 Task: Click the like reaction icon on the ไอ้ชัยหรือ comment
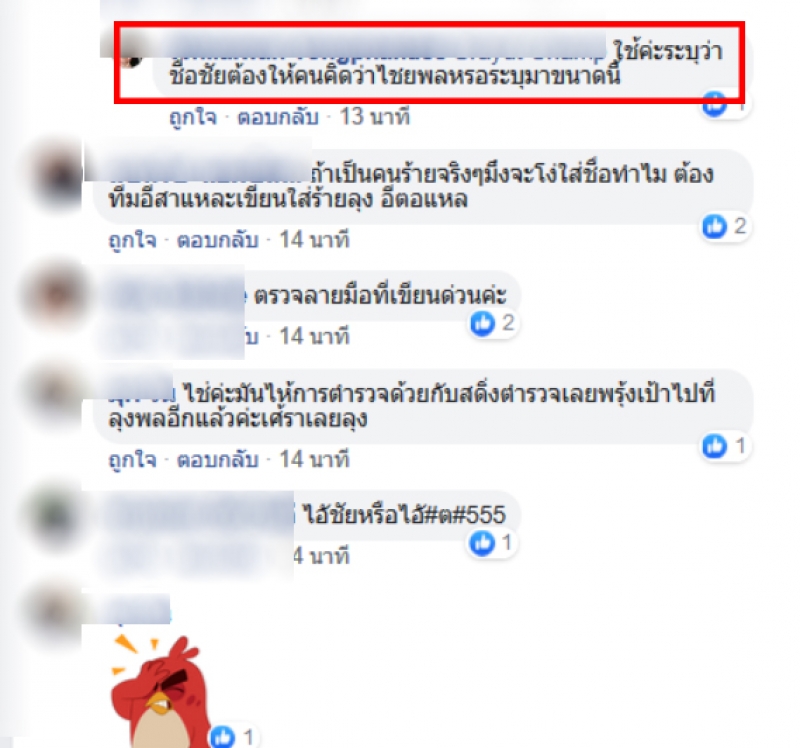[x=482, y=543]
